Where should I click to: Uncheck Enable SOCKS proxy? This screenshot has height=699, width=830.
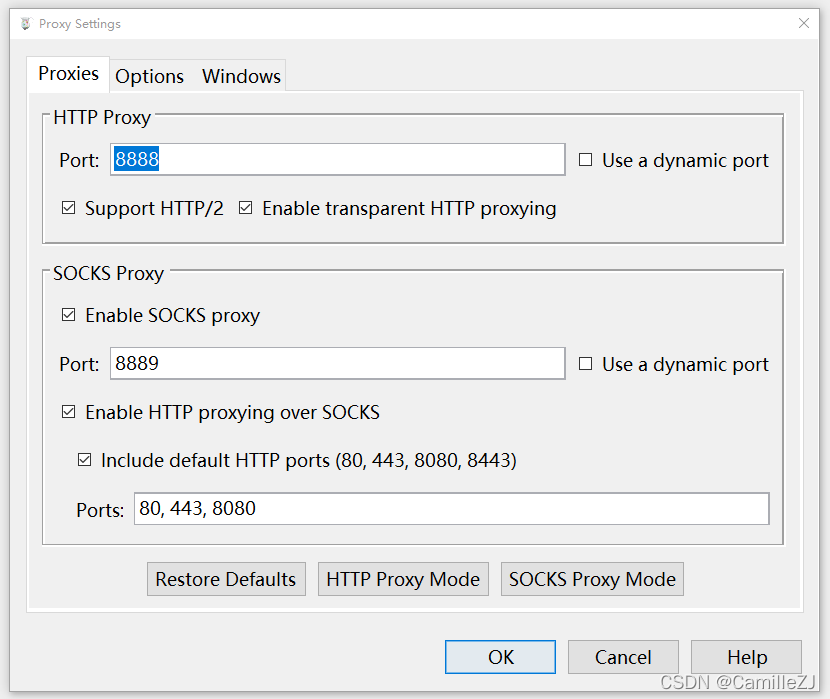69,315
